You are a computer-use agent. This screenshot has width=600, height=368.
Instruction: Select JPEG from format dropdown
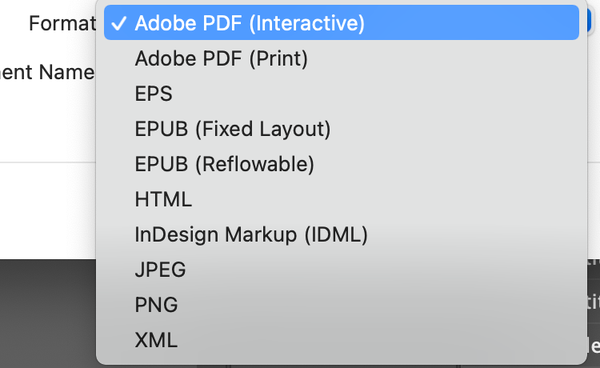pos(341,269)
